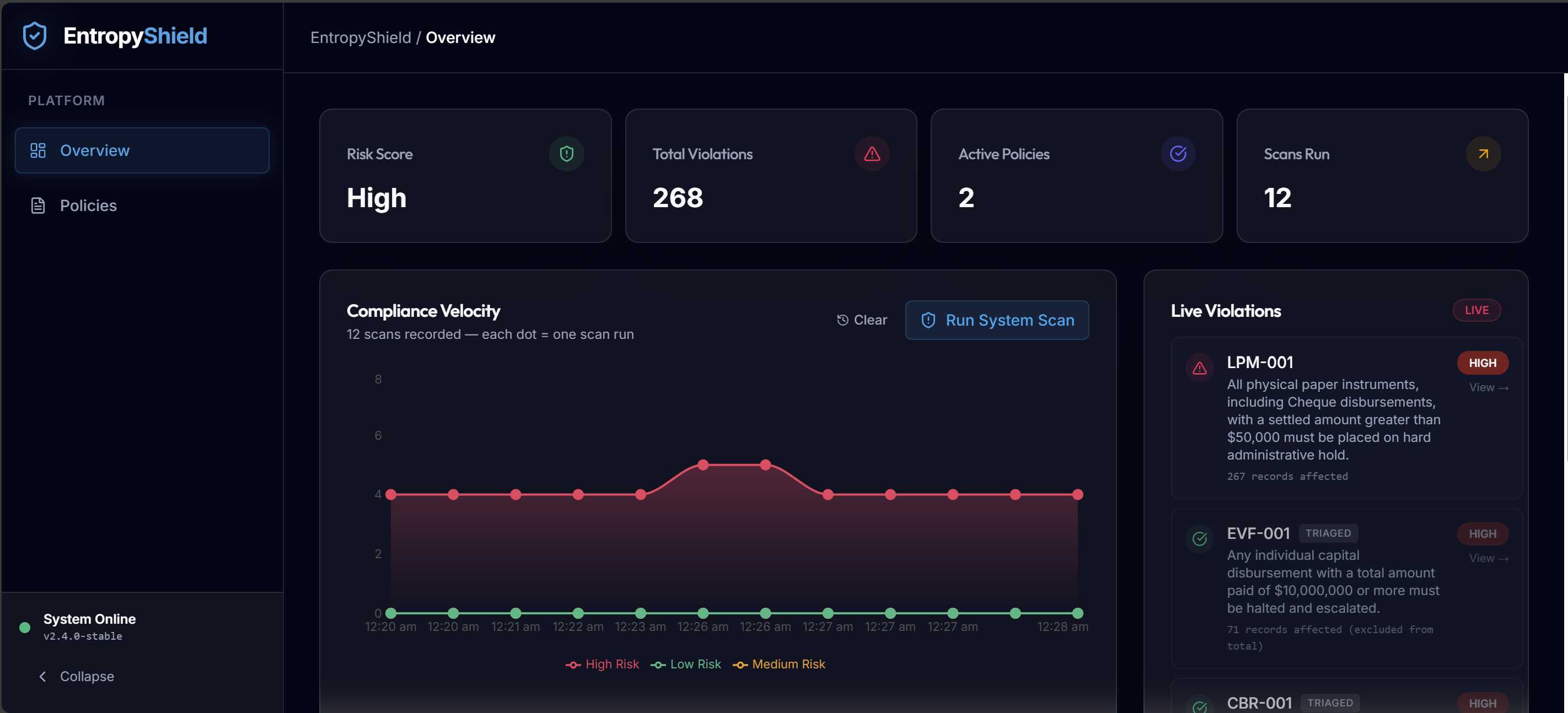The image size is (1568, 713).
Task: Click the history icon beside Clear
Action: coord(842,320)
